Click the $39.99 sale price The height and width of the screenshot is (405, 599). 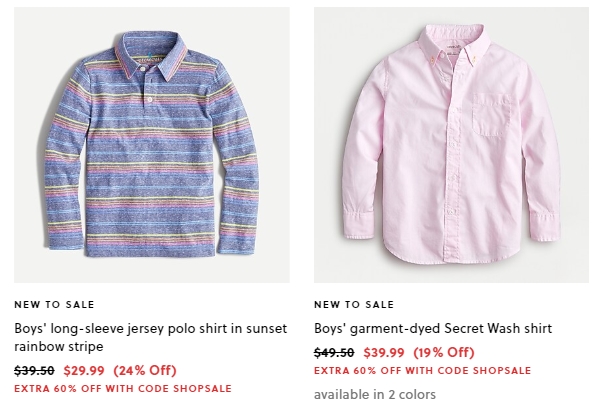(x=384, y=352)
